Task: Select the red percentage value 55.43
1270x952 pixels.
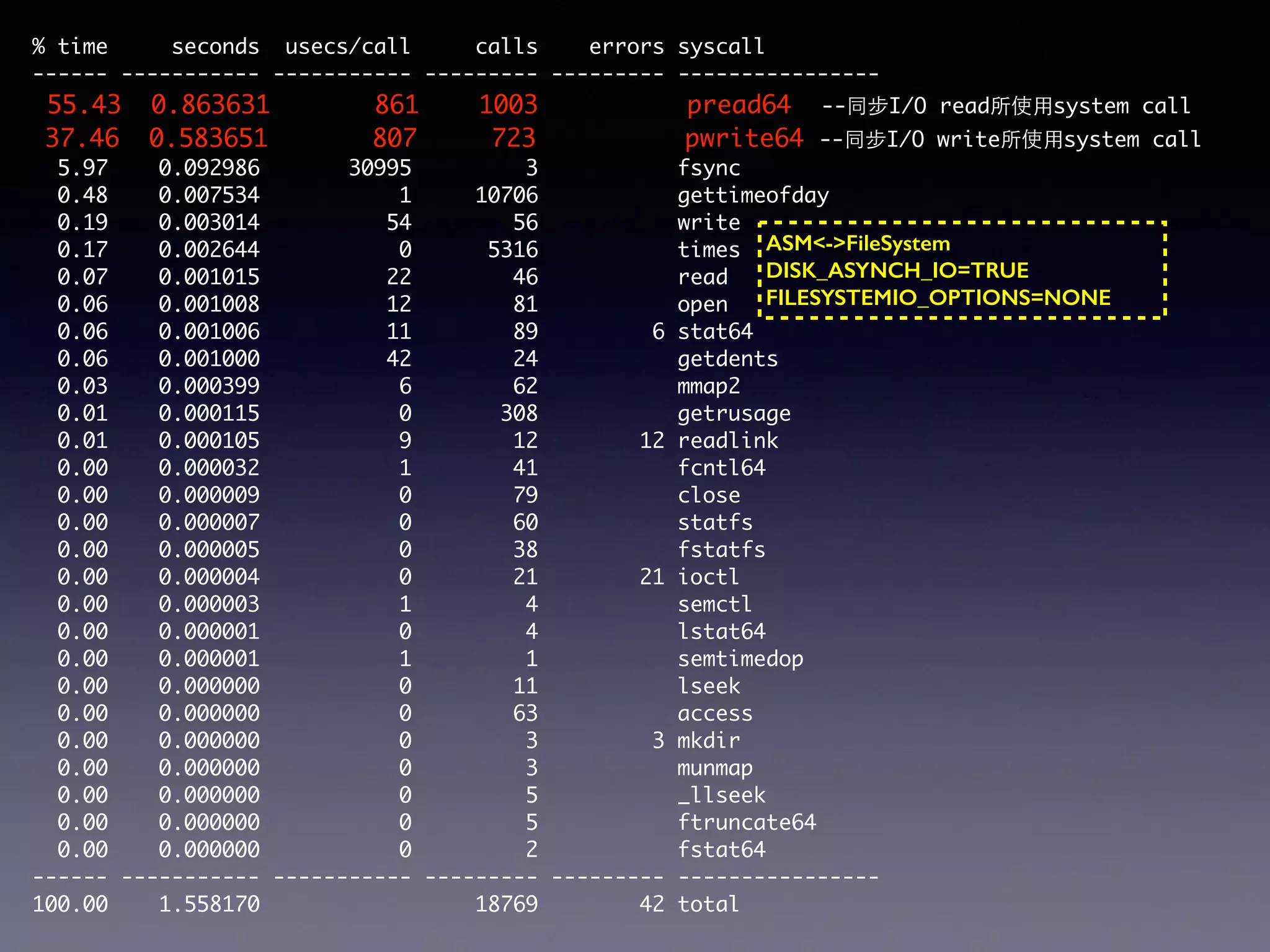Action: 84,105
